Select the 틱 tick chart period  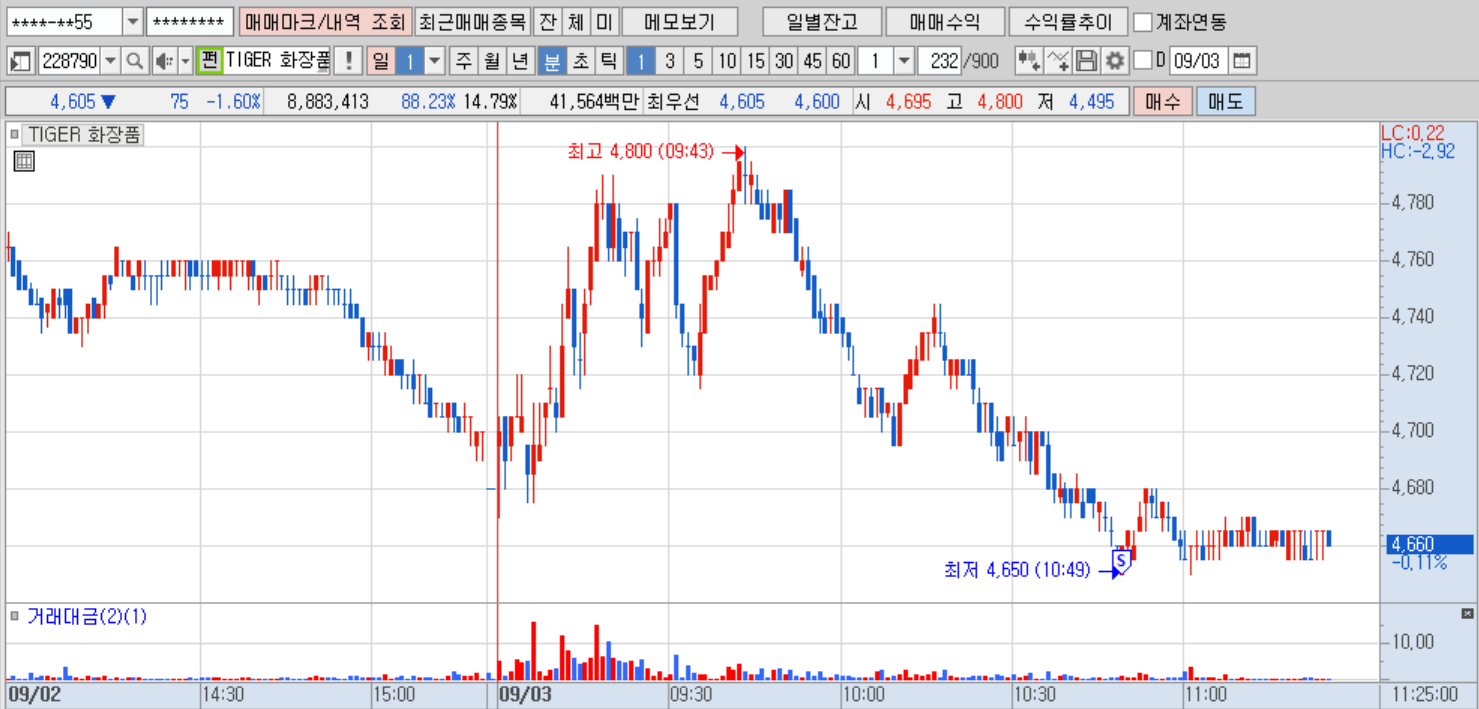pos(608,61)
